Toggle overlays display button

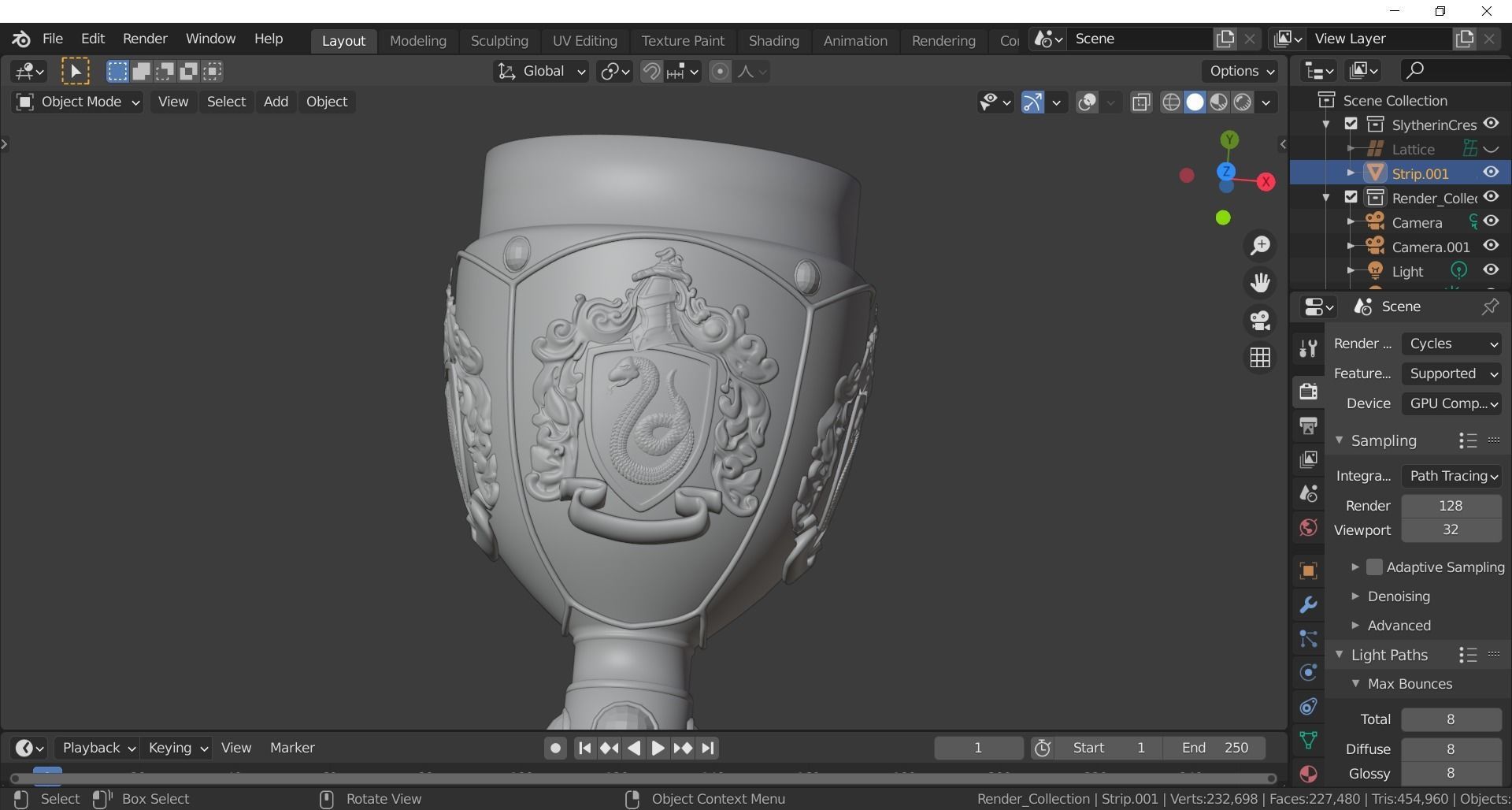click(1088, 102)
